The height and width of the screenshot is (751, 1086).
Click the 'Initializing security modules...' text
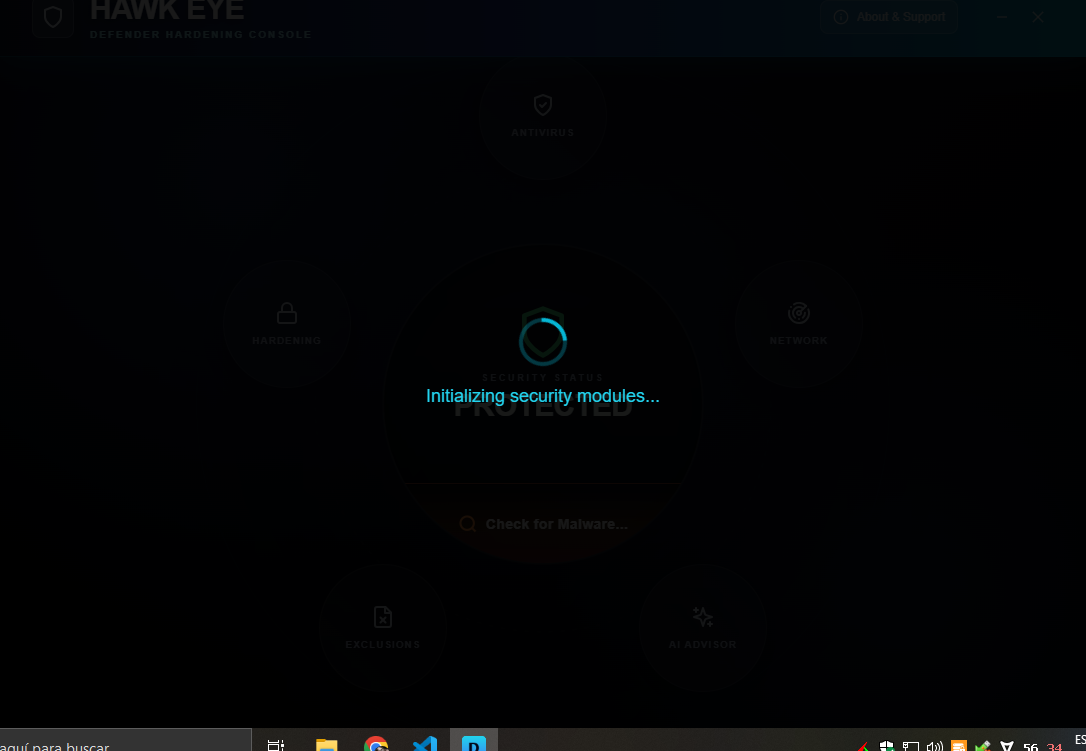pyautogui.click(x=543, y=396)
